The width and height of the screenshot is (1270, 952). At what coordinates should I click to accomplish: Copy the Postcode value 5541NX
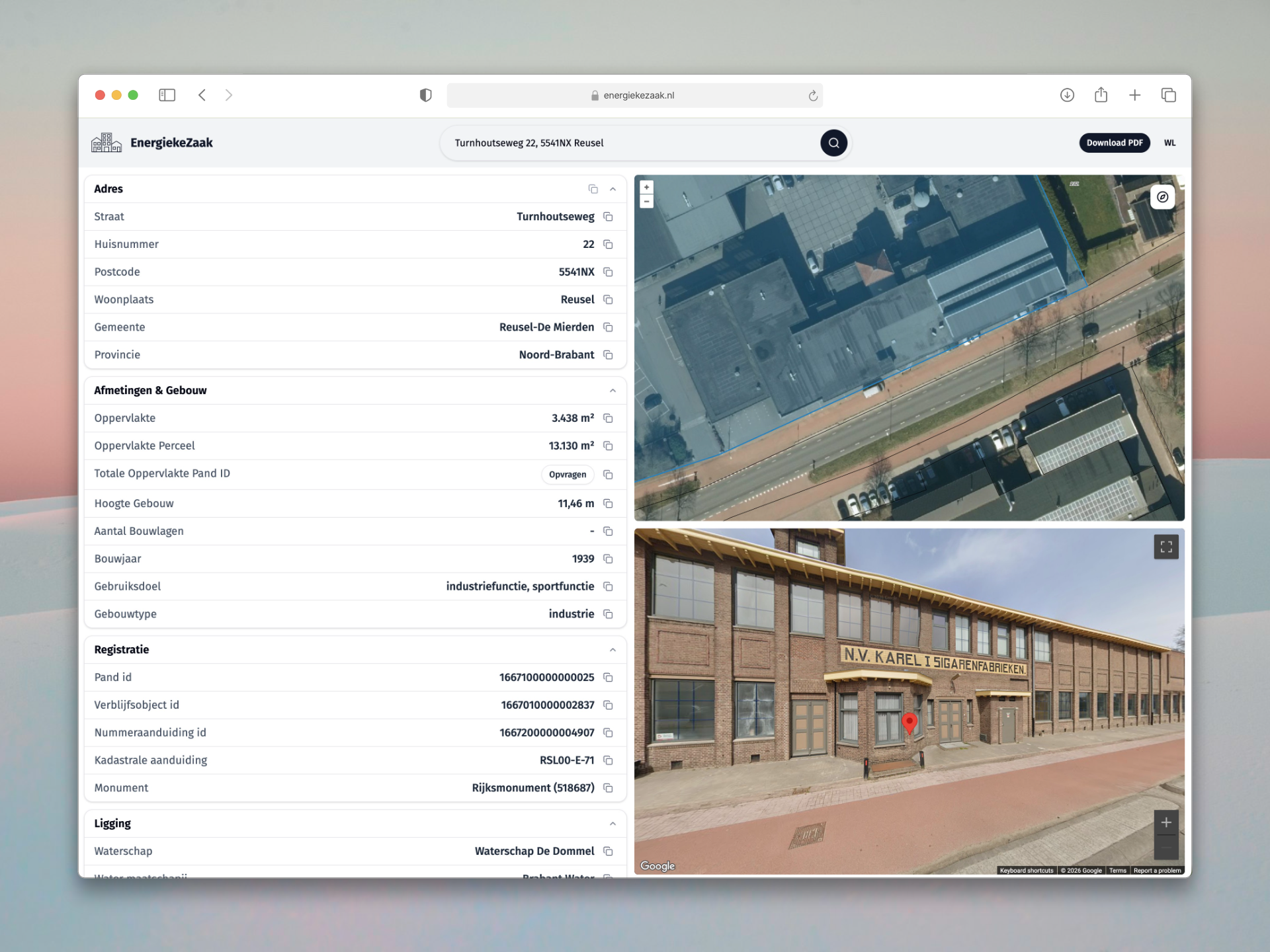tap(608, 272)
